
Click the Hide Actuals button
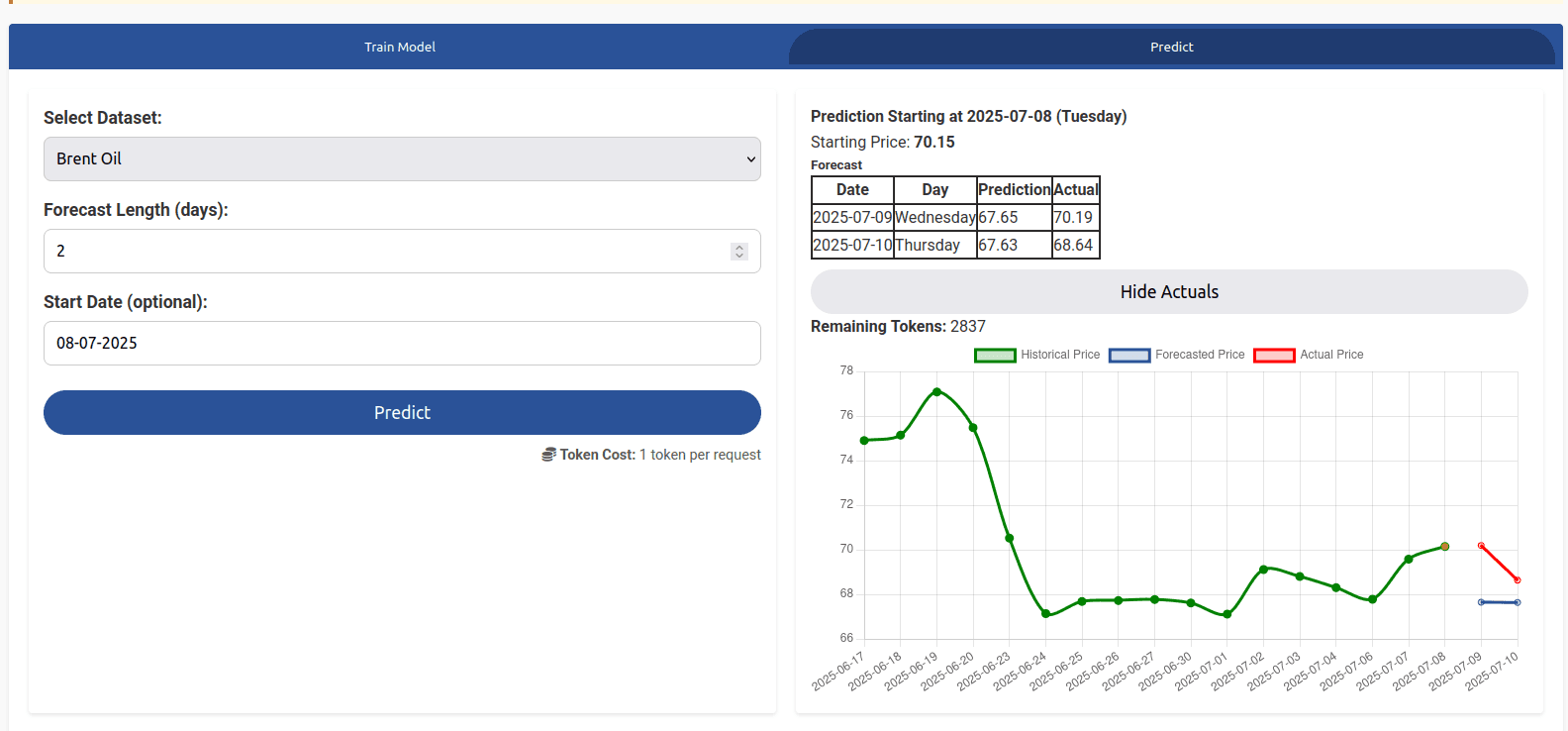tap(1169, 292)
